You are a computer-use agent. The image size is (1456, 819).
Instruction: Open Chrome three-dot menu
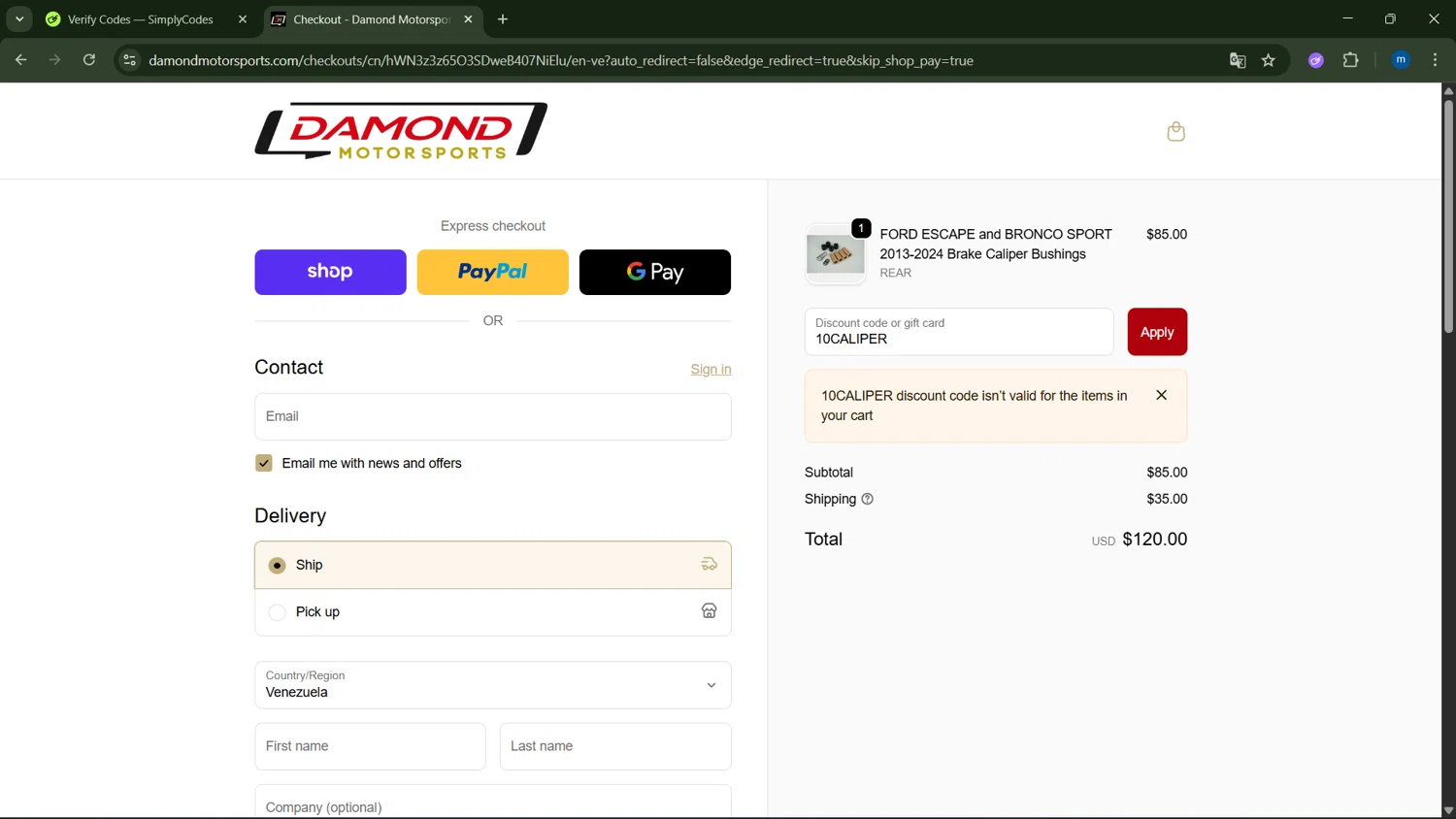coord(1435,60)
